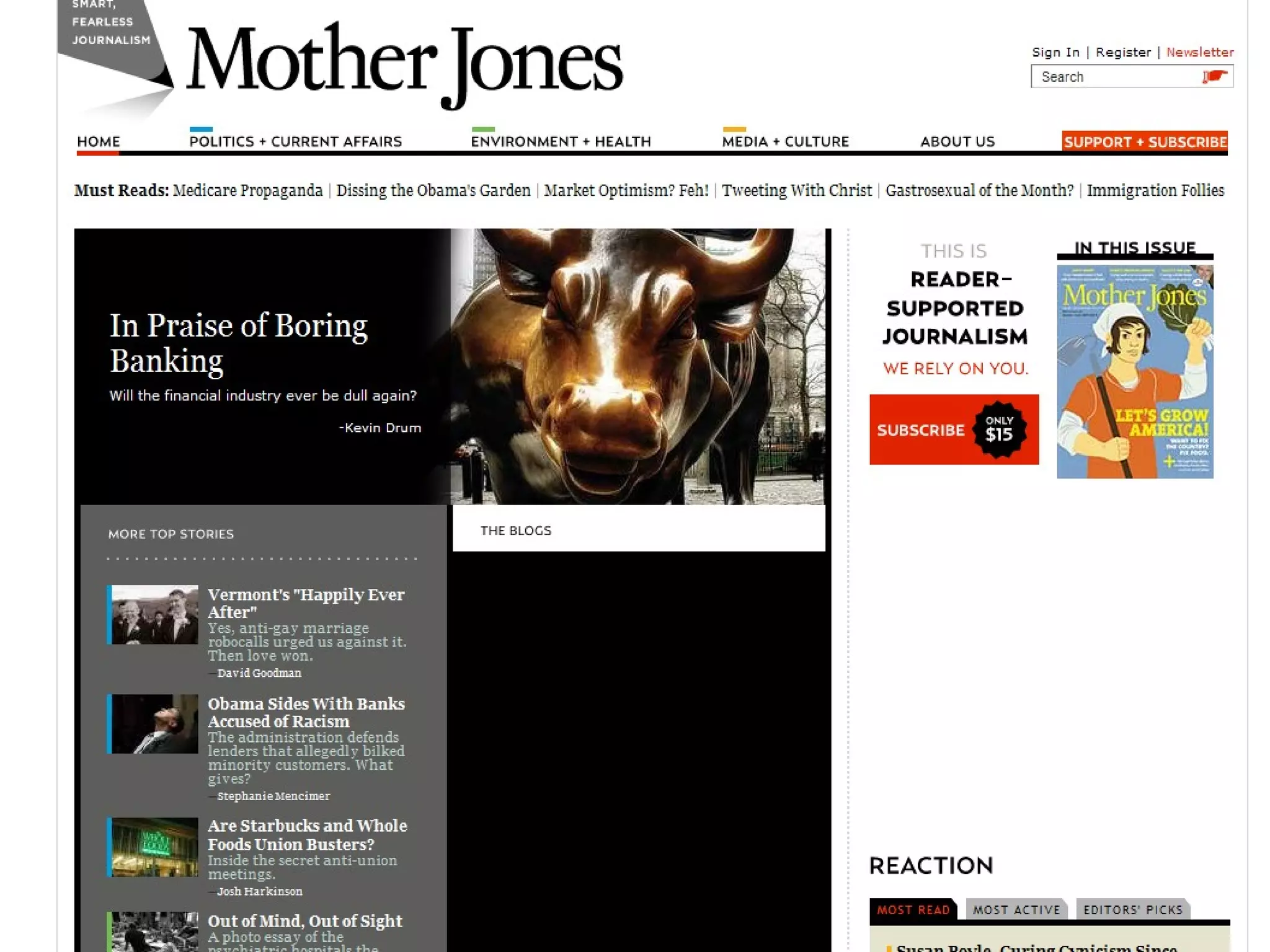Click the Wall Street bull feature image
The height and width of the screenshot is (952, 1270).
click(x=639, y=366)
